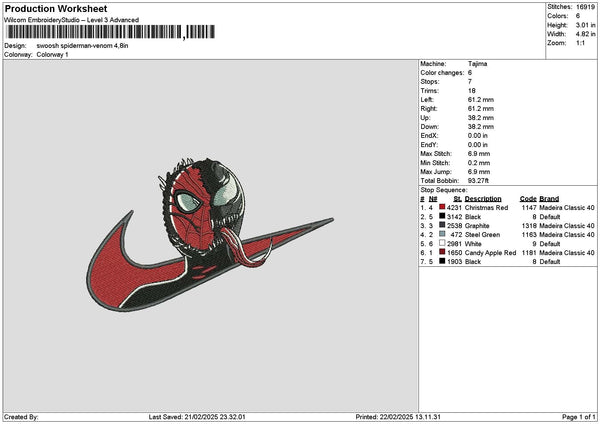The image size is (600, 424).
Task: Select thread code 1181
Action: 529,253
